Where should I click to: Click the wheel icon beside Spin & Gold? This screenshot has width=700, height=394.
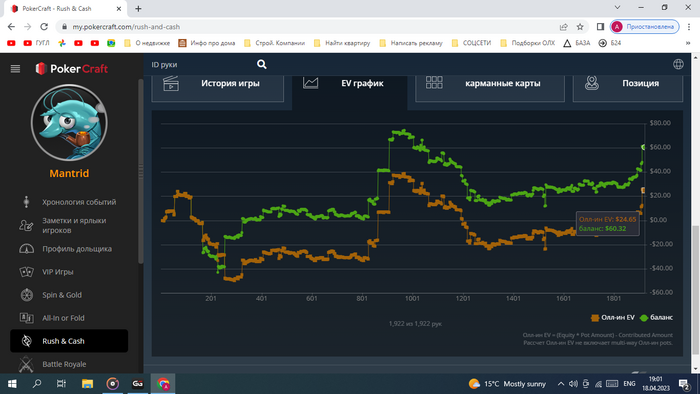27,295
